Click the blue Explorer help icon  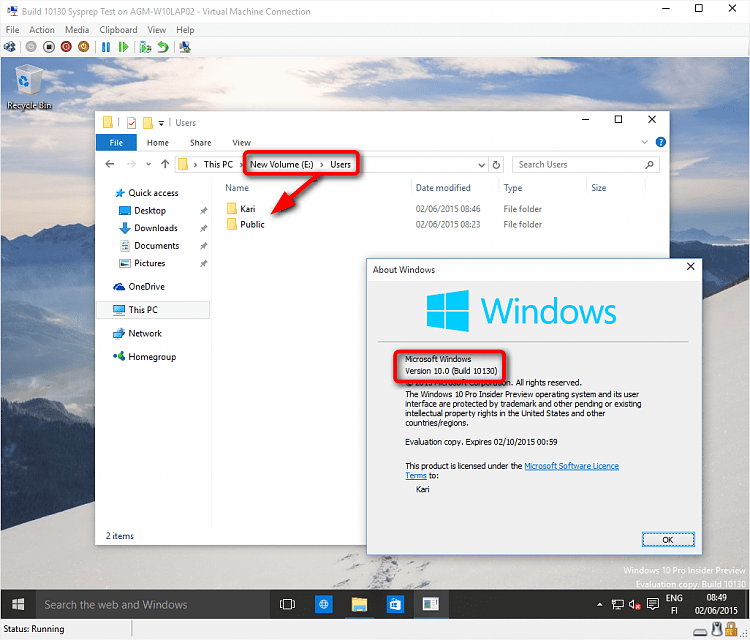click(661, 142)
